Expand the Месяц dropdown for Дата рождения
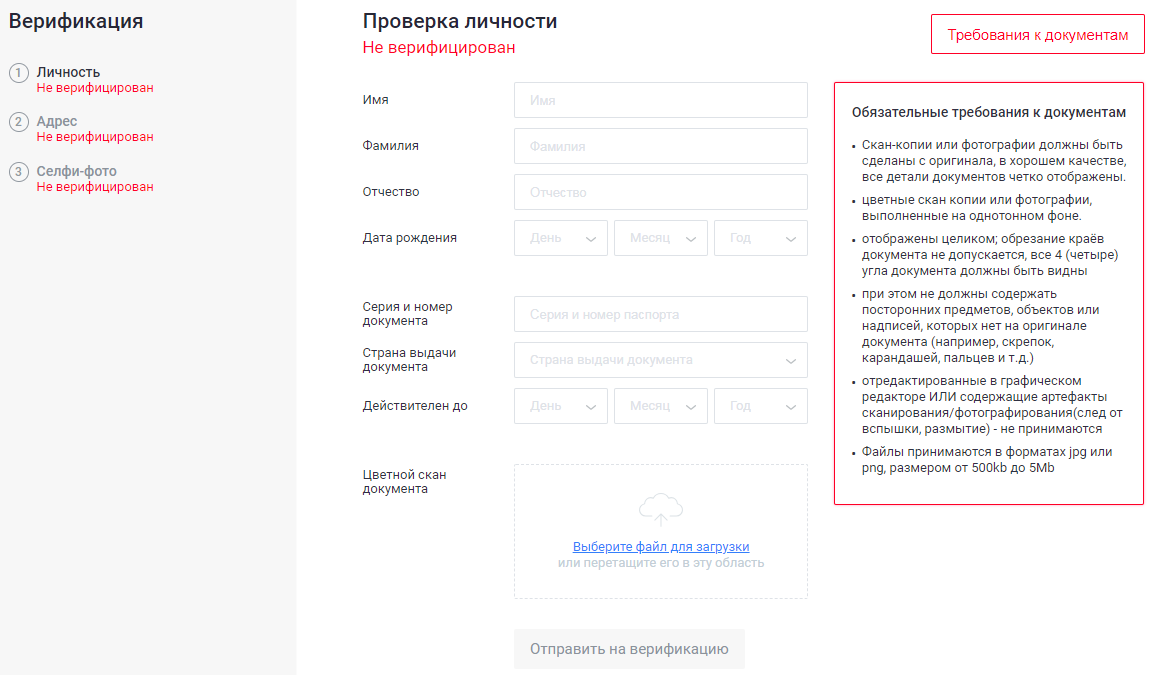The image size is (1150, 675). tap(661, 238)
